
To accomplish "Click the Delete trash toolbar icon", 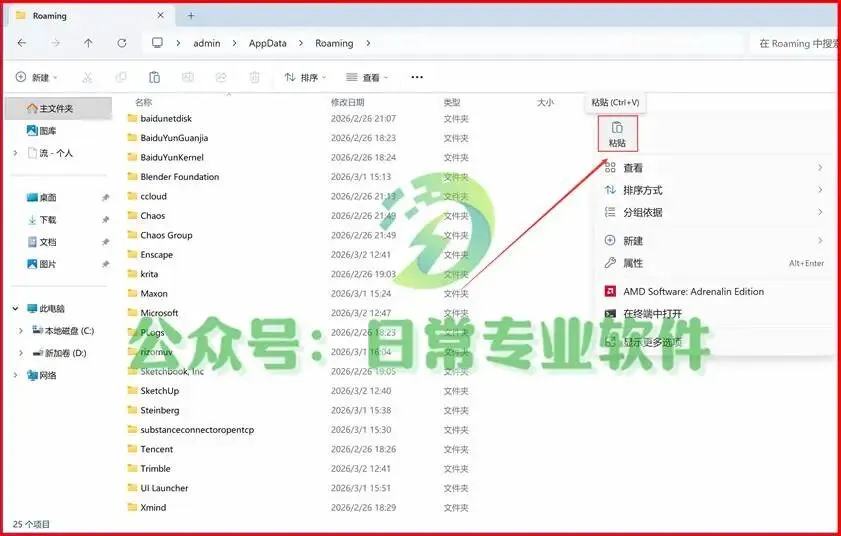I will pyautogui.click(x=255, y=78).
